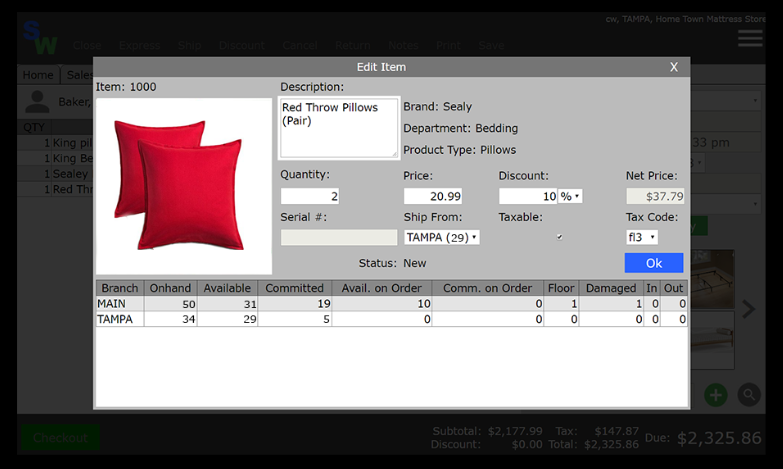Click the Branch column header

(119, 288)
